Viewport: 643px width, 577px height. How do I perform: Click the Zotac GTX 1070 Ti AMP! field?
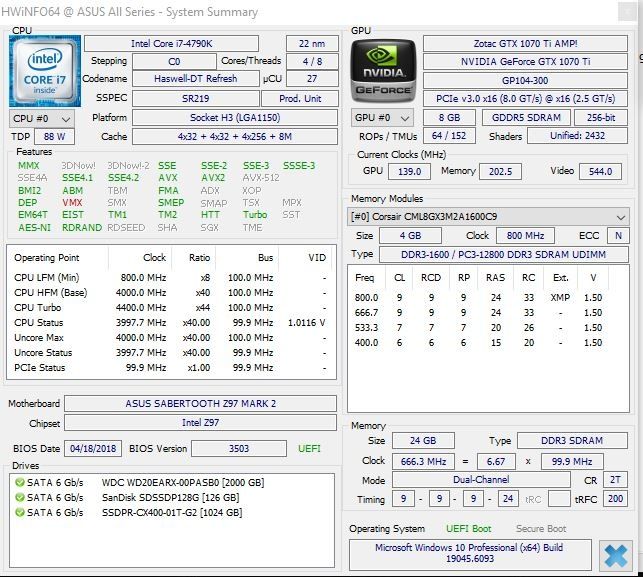pyautogui.click(x=525, y=43)
